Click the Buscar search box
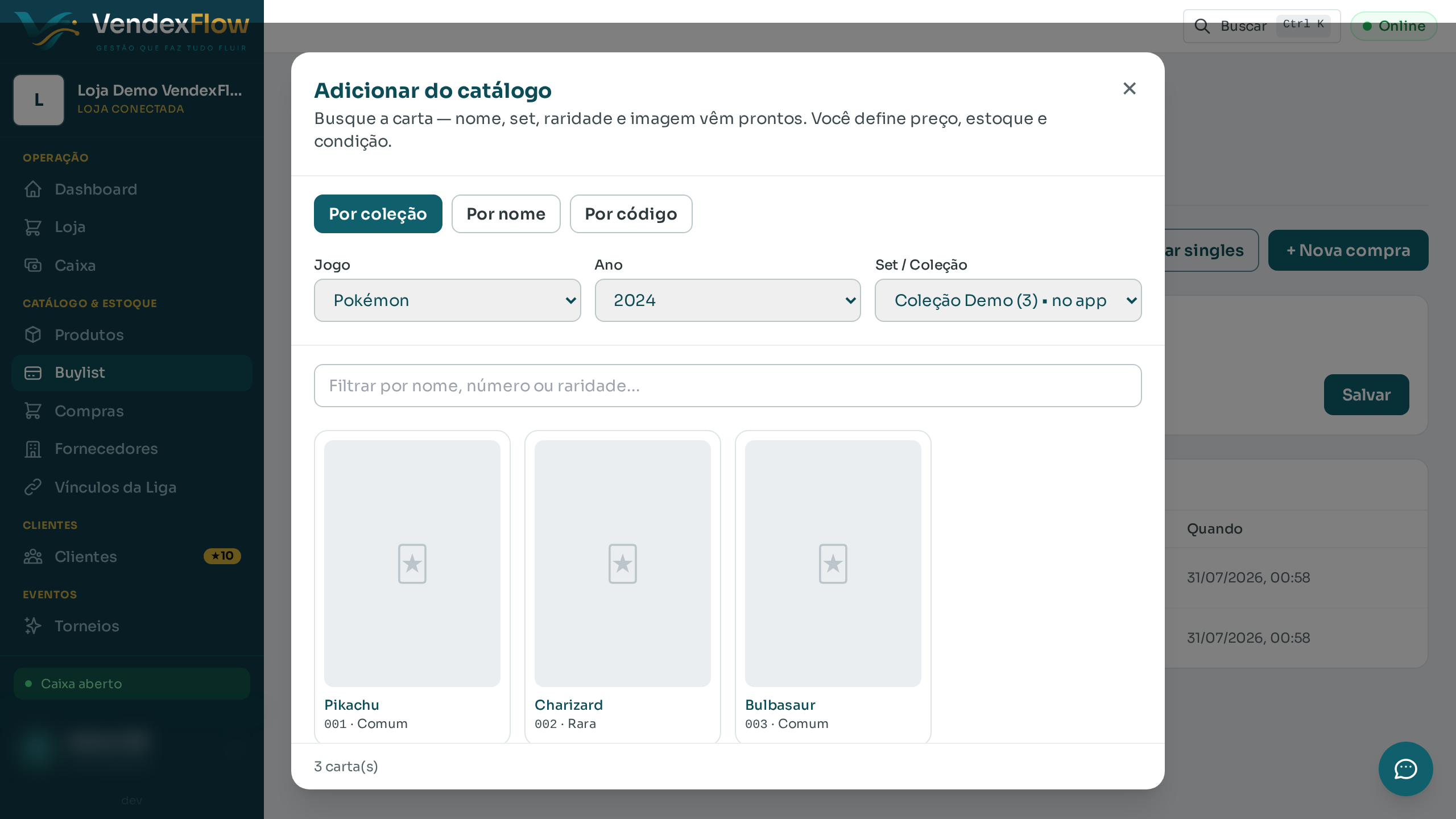 coord(1262,26)
